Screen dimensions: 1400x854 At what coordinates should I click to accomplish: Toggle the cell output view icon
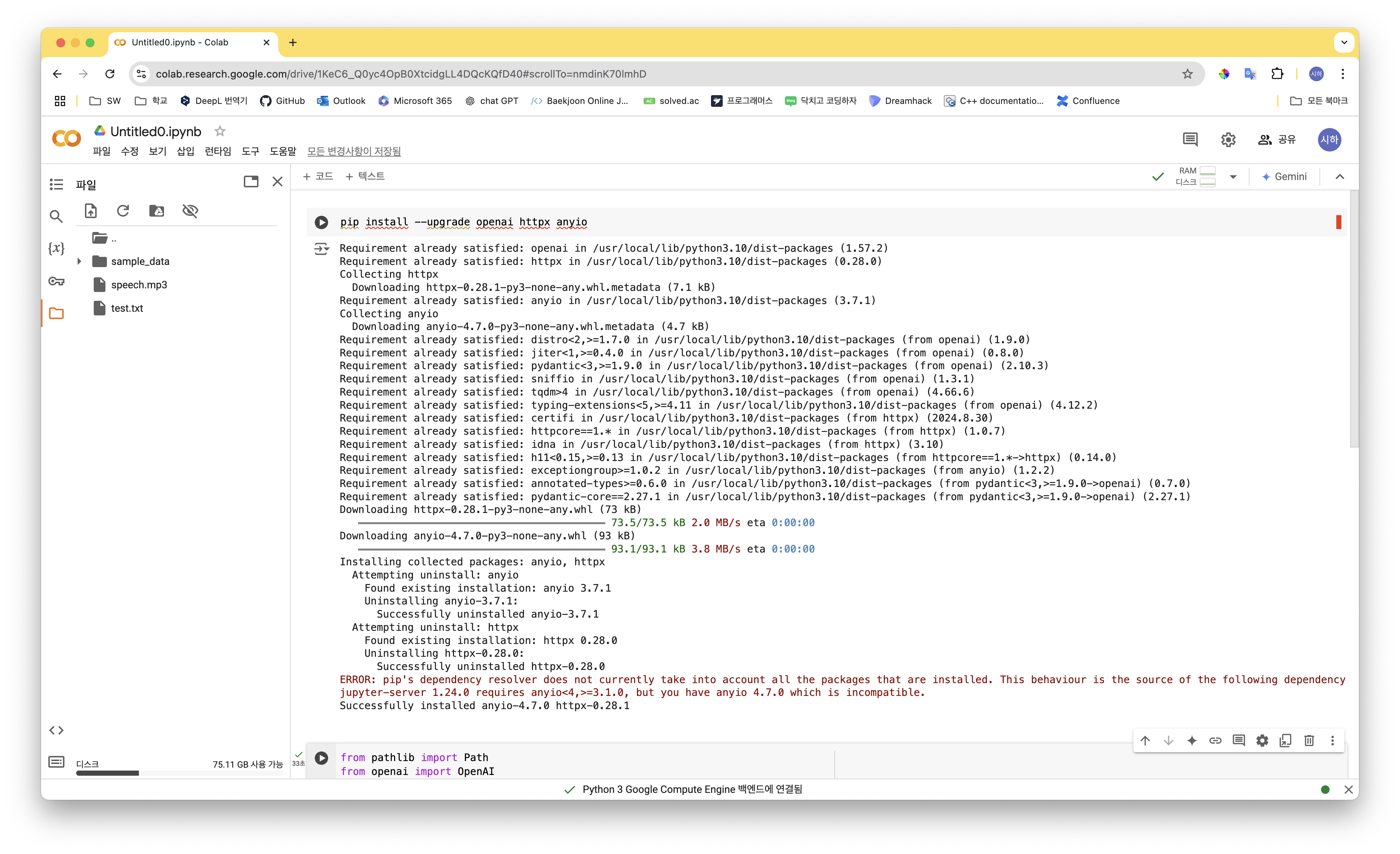[321, 249]
